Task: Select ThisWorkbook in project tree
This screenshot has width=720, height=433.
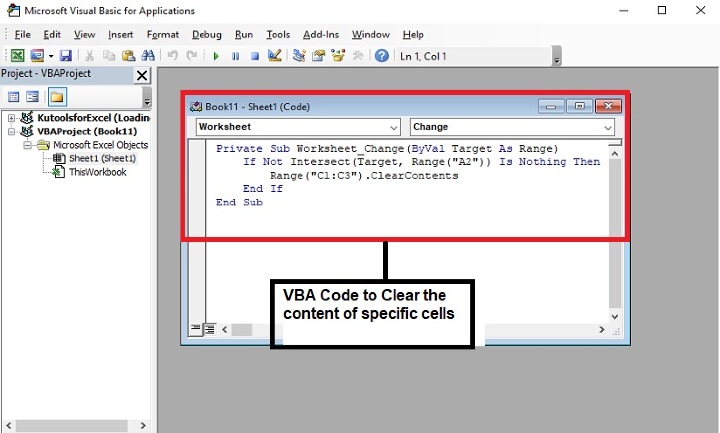Action: point(97,172)
